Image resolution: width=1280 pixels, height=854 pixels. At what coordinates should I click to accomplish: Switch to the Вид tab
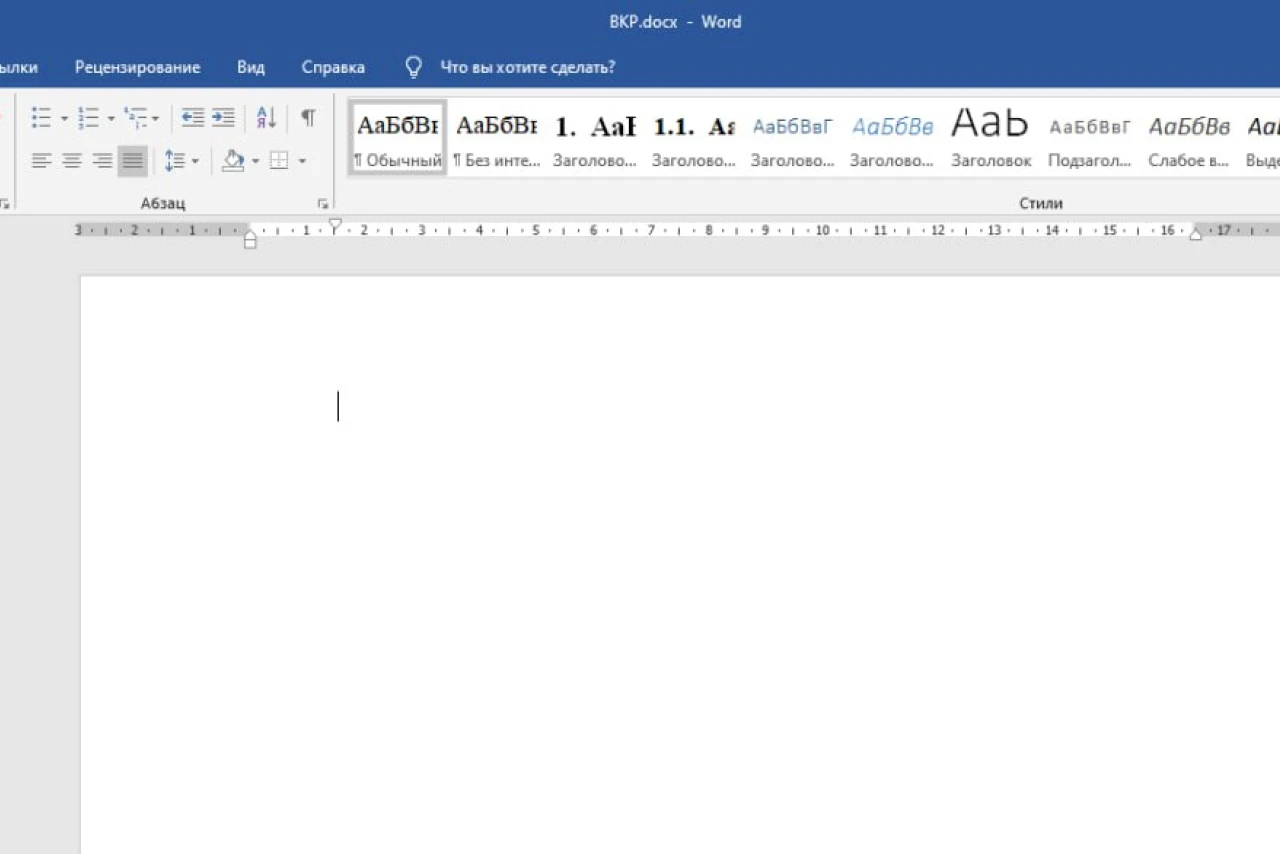251,67
